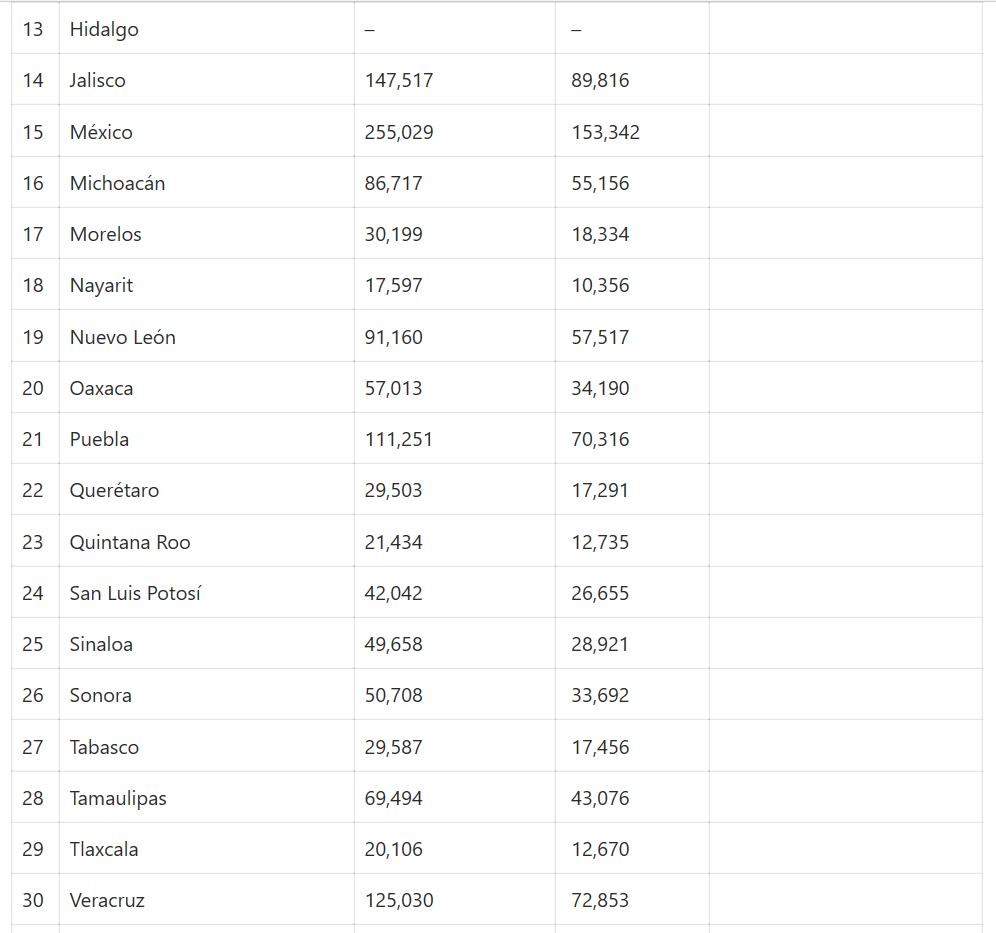This screenshot has width=996, height=933.
Task: Click the empty last-column cell in Jalisco row
Action: [845, 80]
